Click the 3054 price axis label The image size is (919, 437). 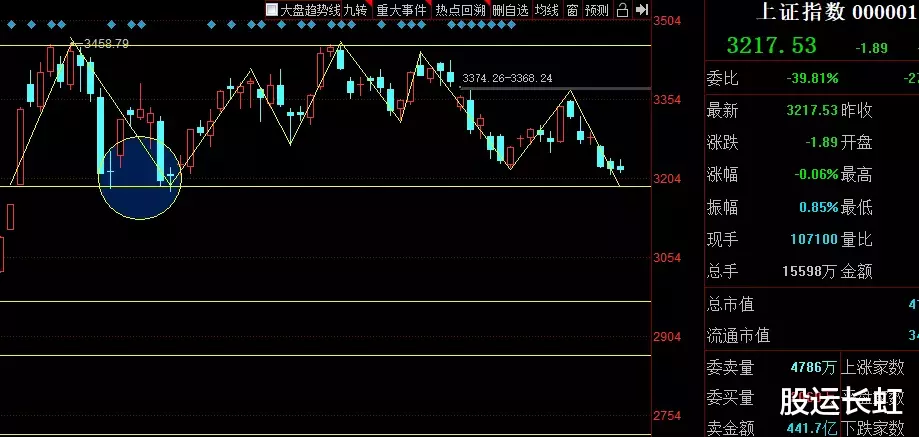pos(667,258)
